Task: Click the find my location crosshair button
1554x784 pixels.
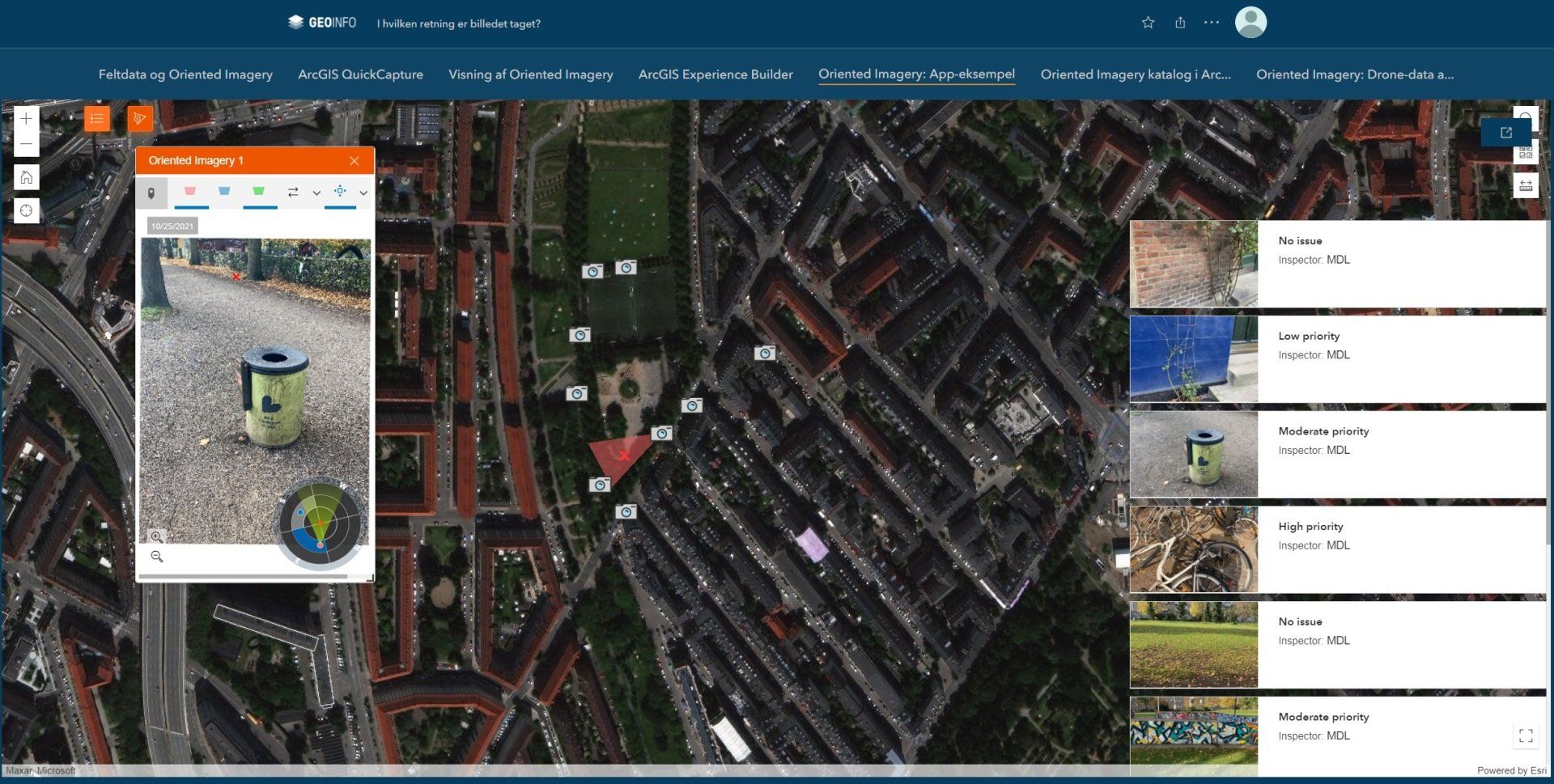Action: tap(26, 210)
